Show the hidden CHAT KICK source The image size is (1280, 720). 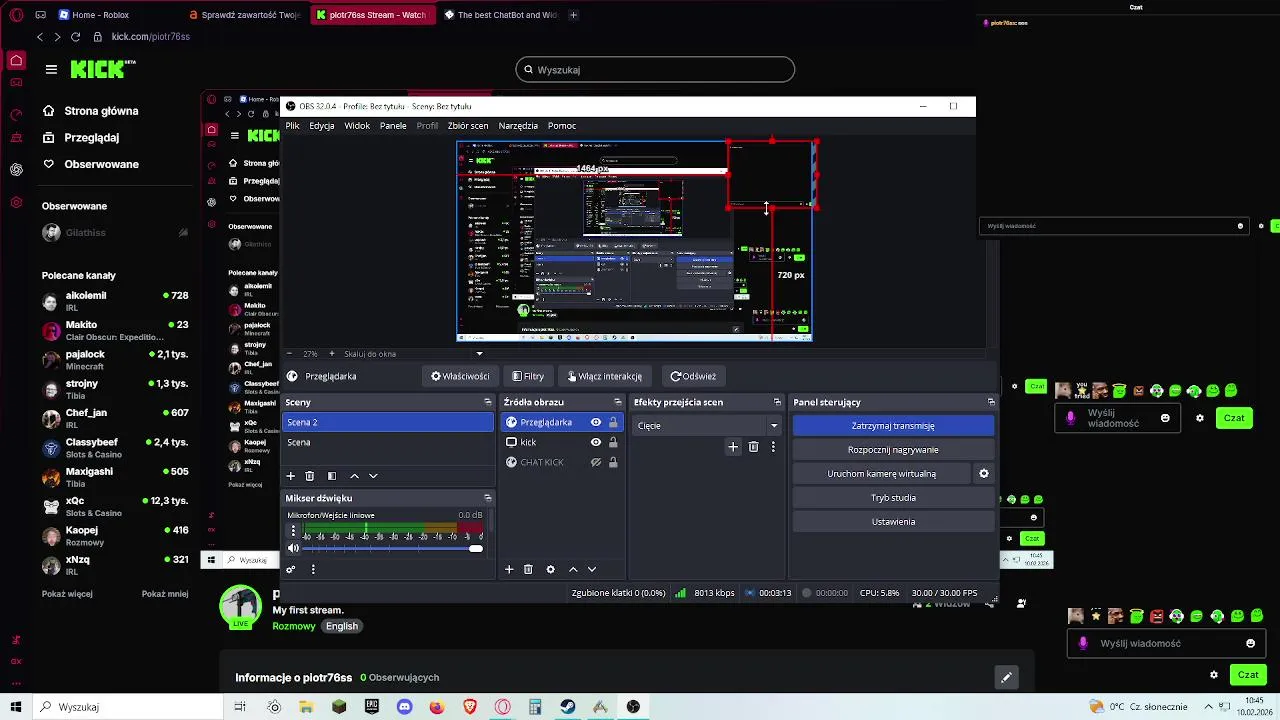pos(596,462)
